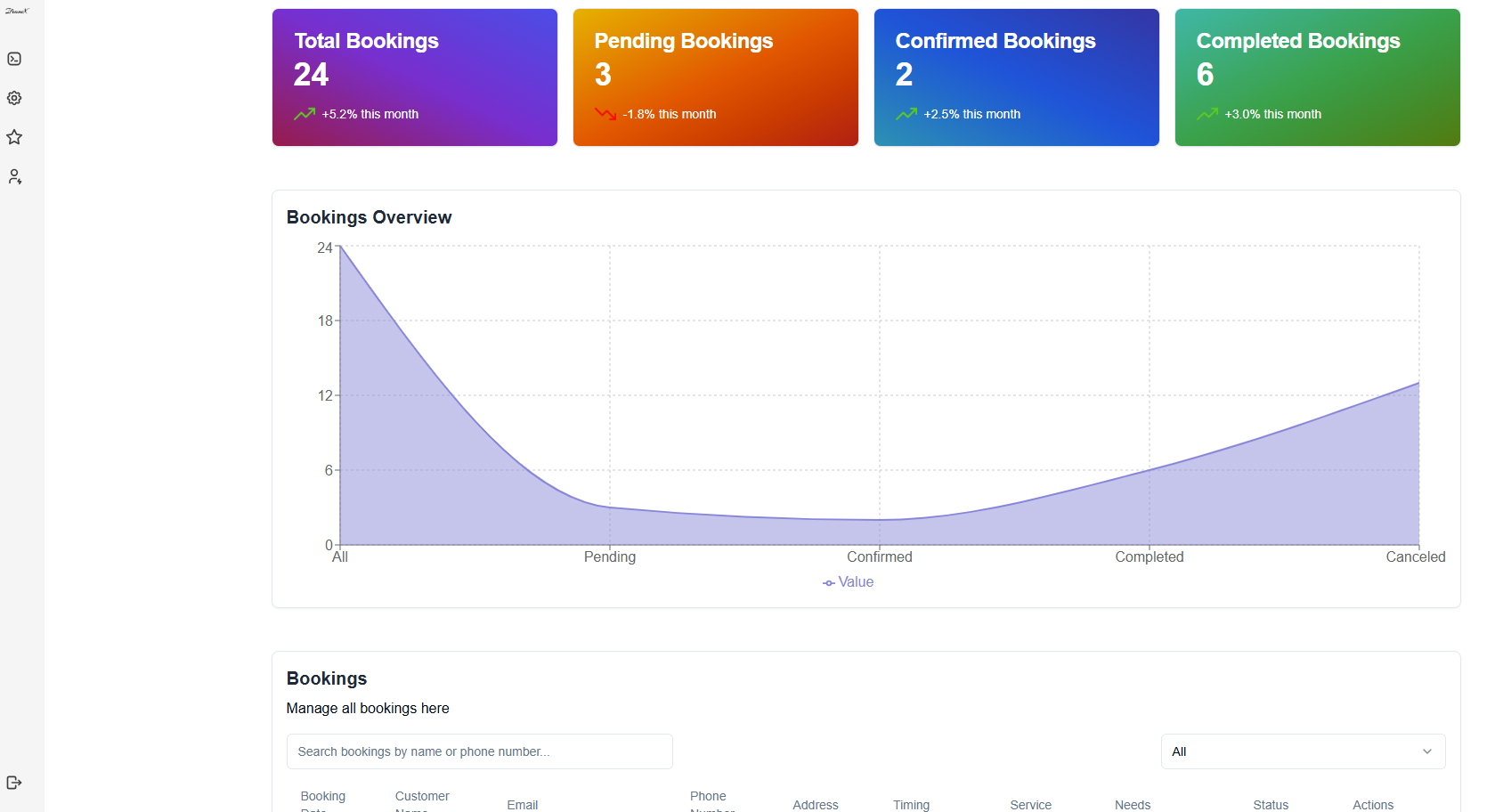Image resolution: width=1495 pixels, height=812 pixels.
Task: Open settings via the gear icon
Action: click(x=14, y=98)
